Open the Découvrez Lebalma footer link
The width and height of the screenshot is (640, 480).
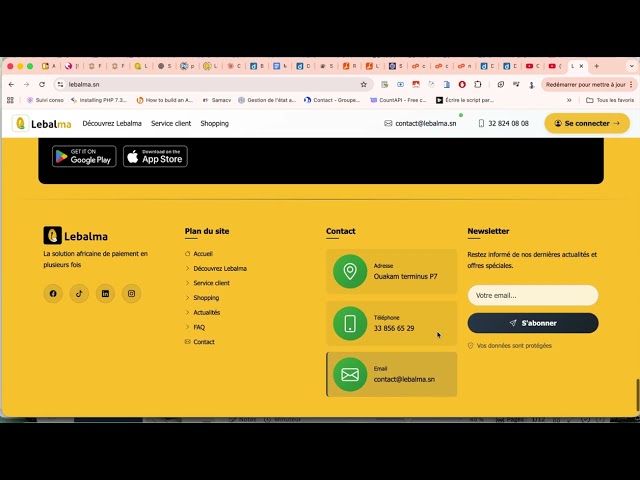[216, 268]
